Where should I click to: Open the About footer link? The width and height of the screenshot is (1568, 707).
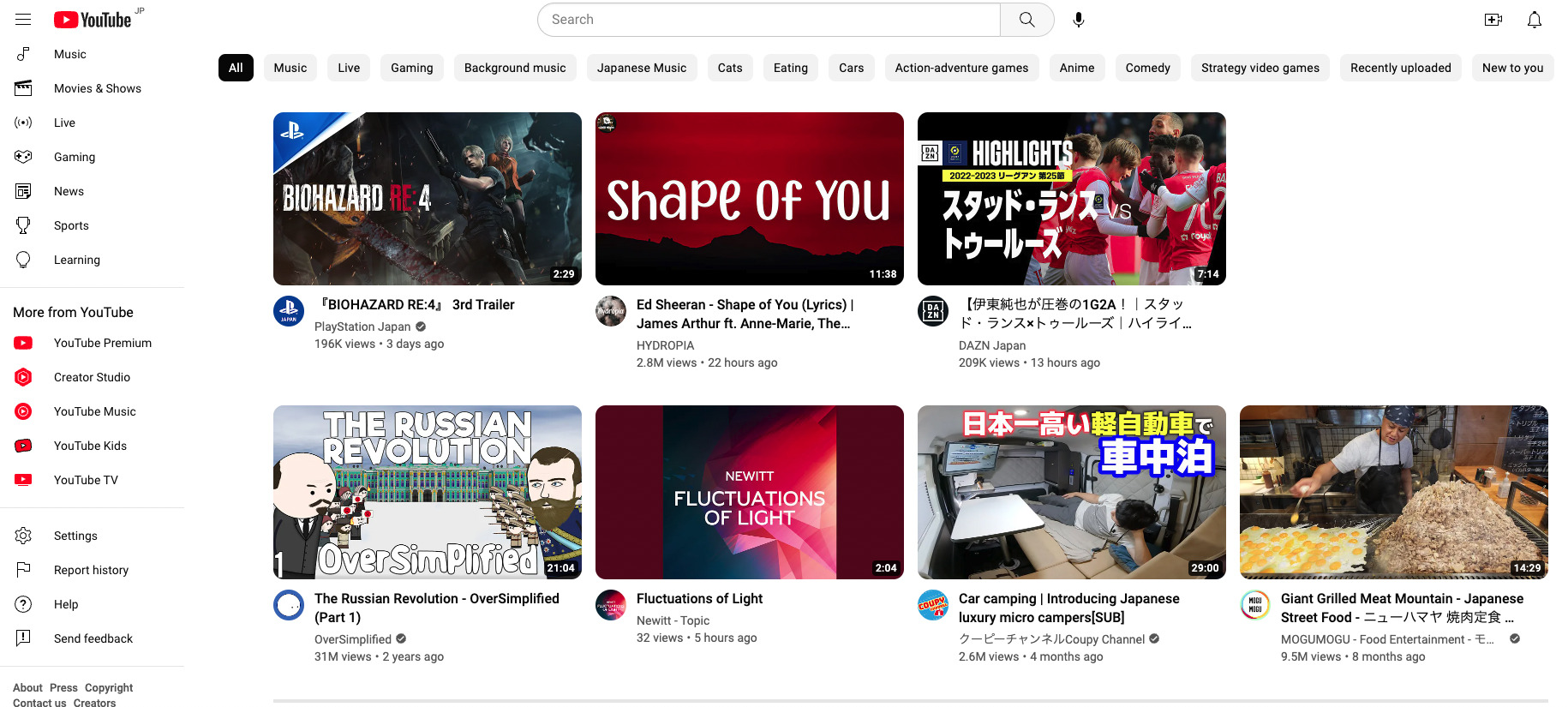point(27,687)
